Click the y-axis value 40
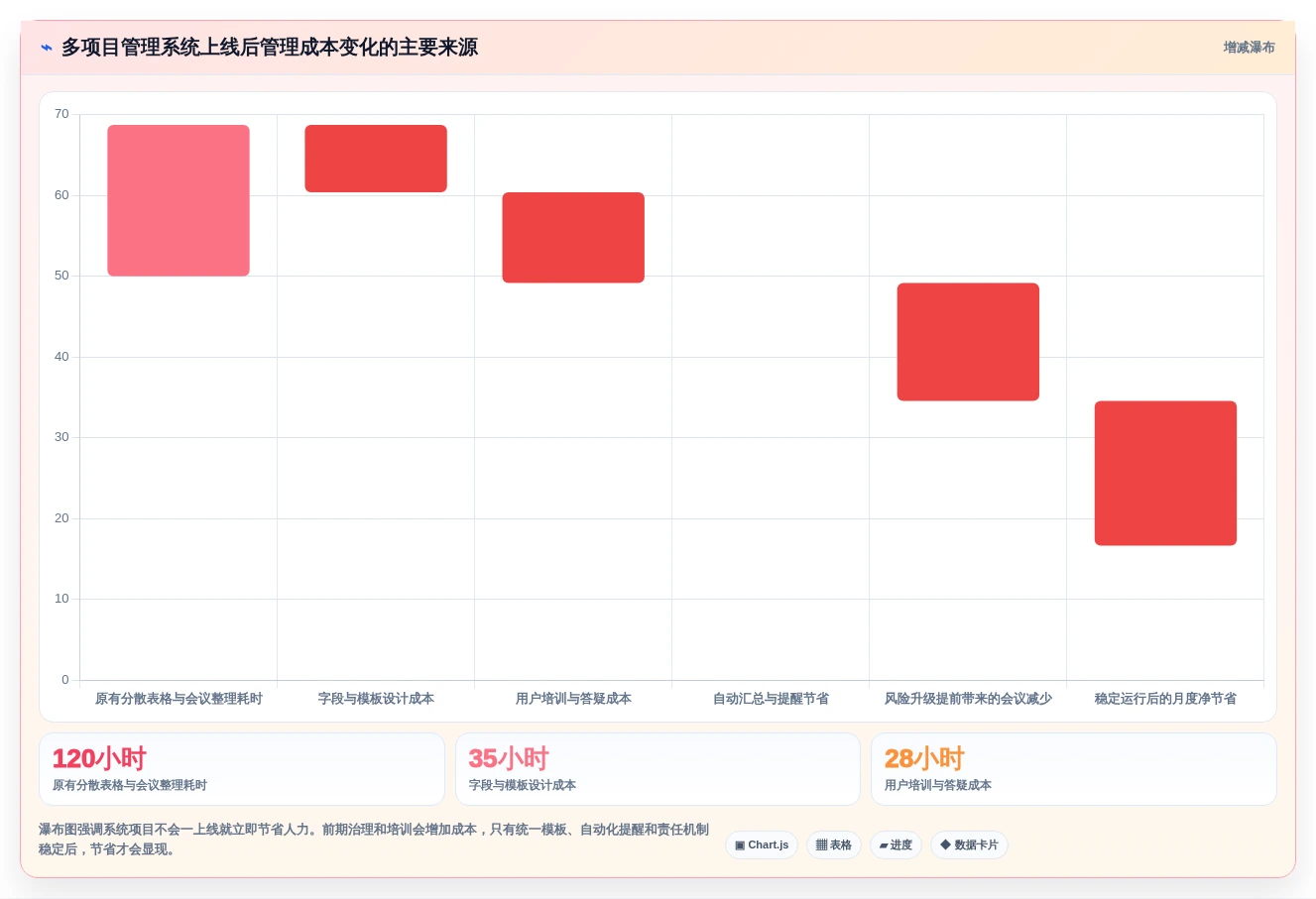The height and width of the screenshot is (899, 1316). point(61,357)
